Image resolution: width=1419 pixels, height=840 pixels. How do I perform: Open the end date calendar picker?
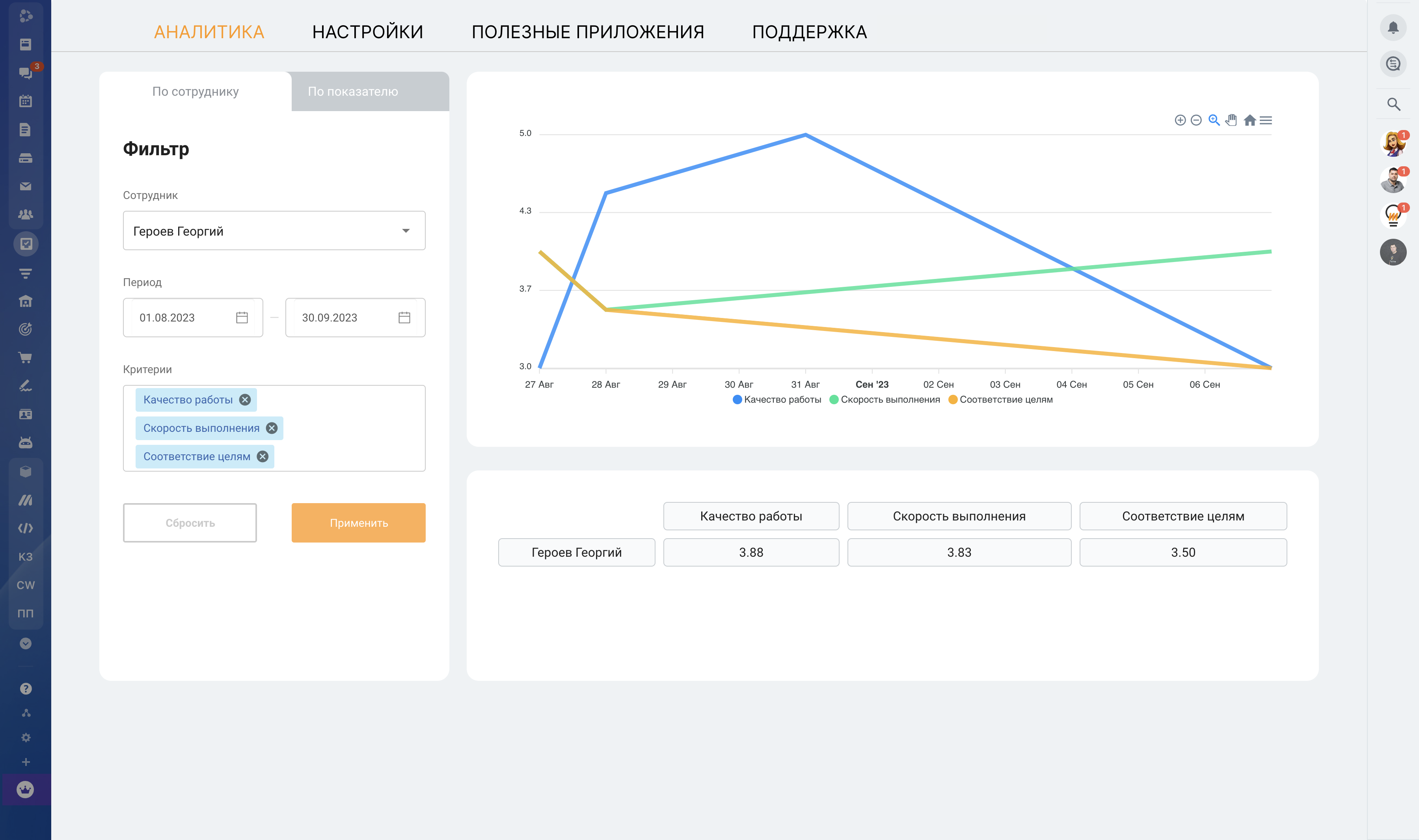(404, 318)
